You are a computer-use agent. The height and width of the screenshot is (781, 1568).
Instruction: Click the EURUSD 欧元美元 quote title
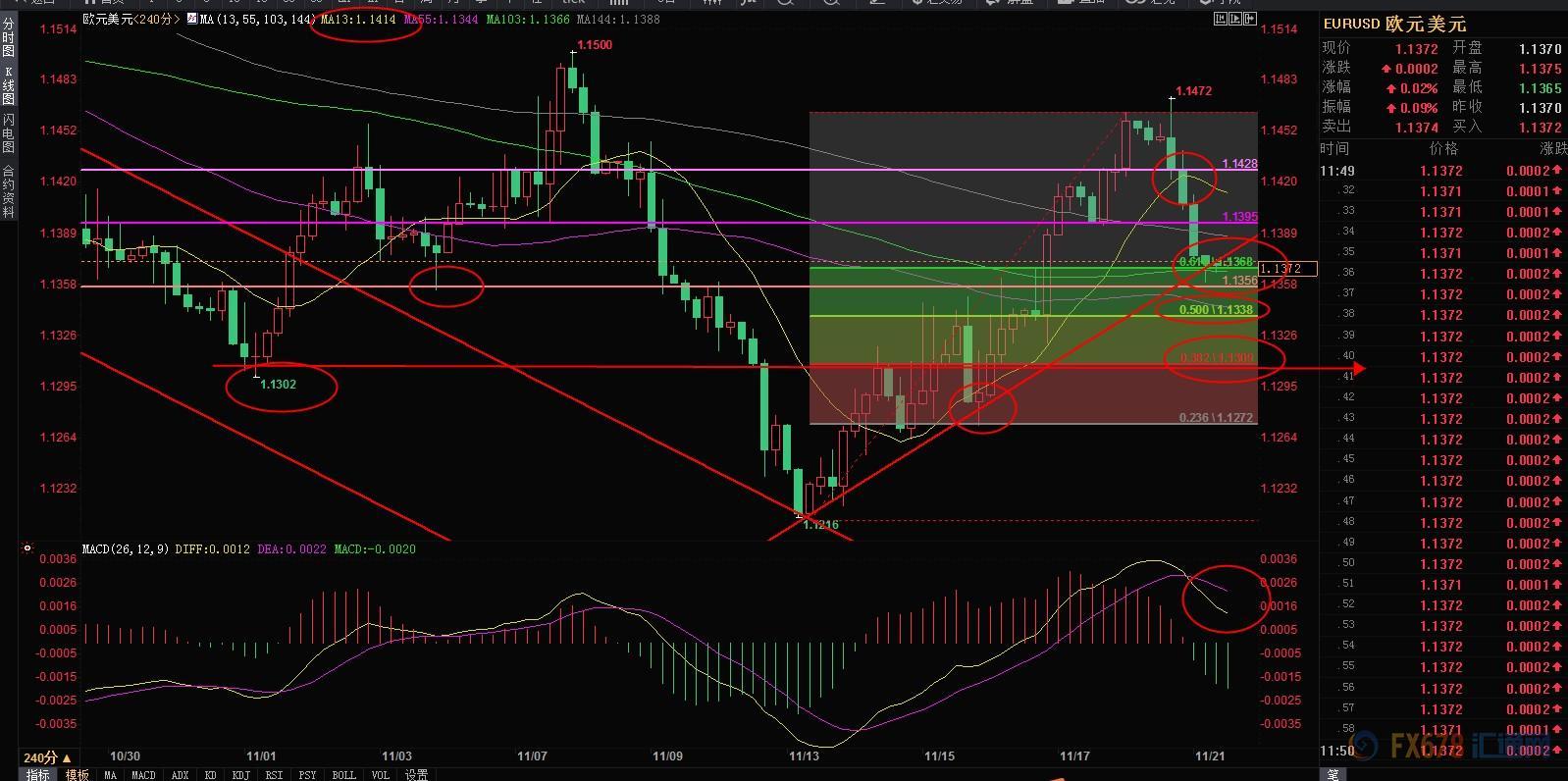1394,25
